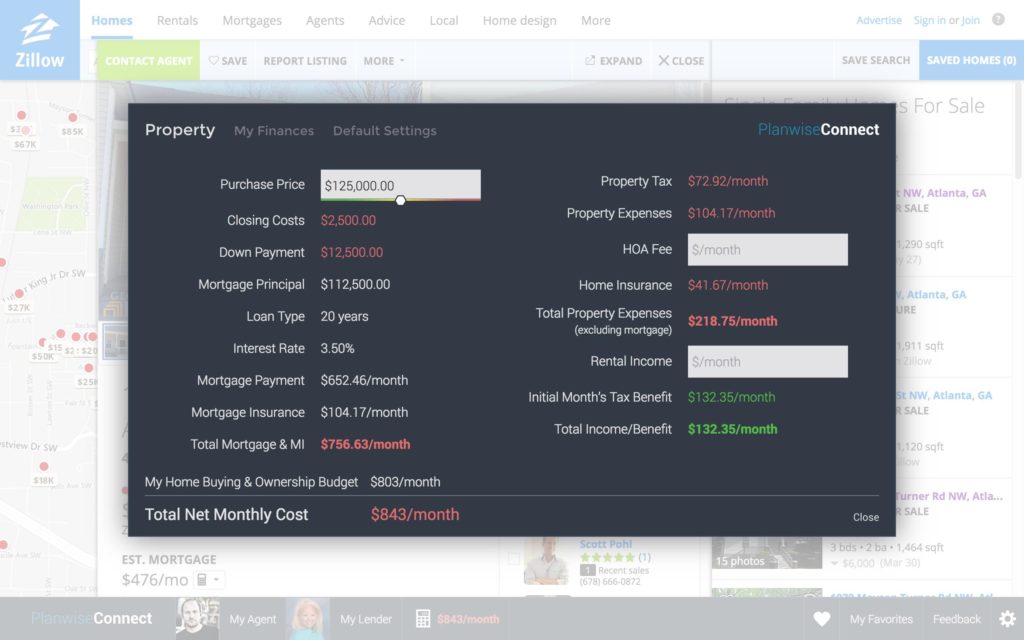
Task: Open the Mortgages menu
Action: click(x=252, y=20)
